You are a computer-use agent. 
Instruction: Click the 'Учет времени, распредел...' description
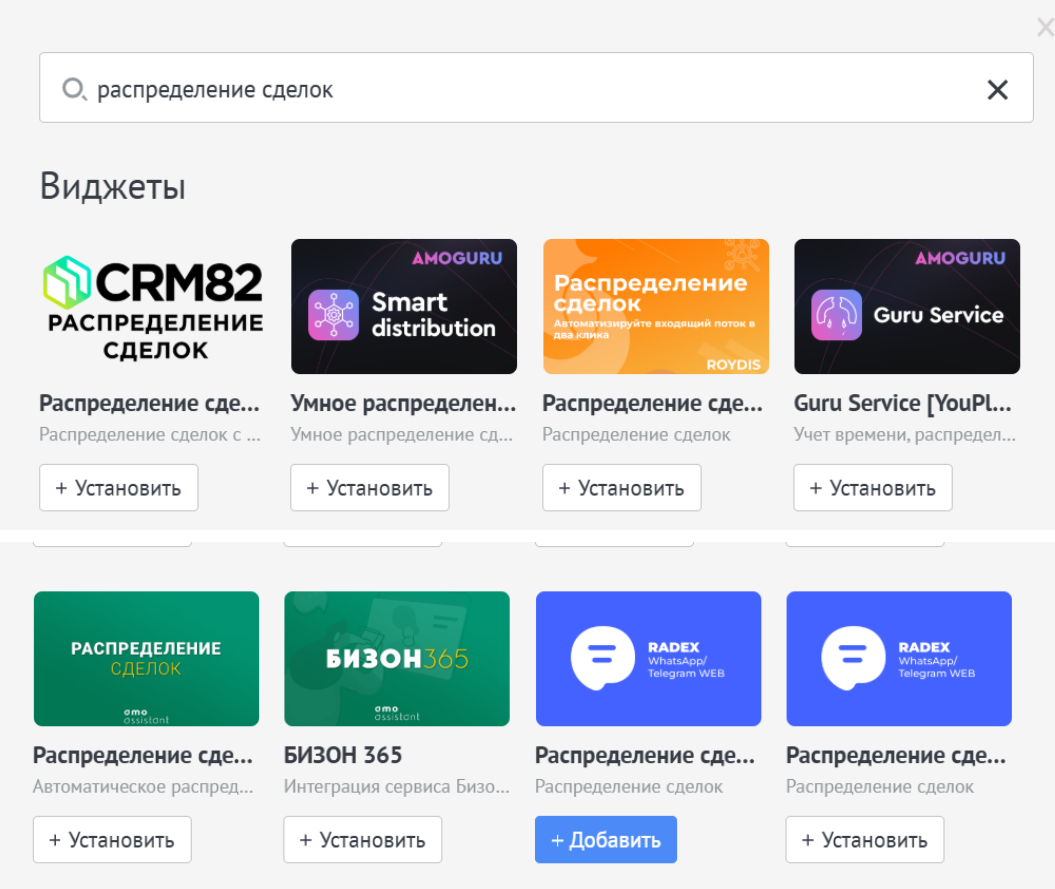[904, 435]
